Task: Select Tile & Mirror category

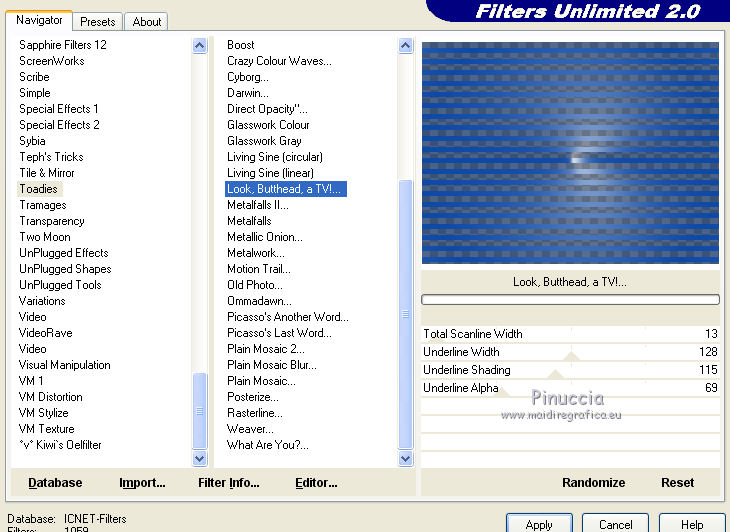Action: tap(47, 173)
